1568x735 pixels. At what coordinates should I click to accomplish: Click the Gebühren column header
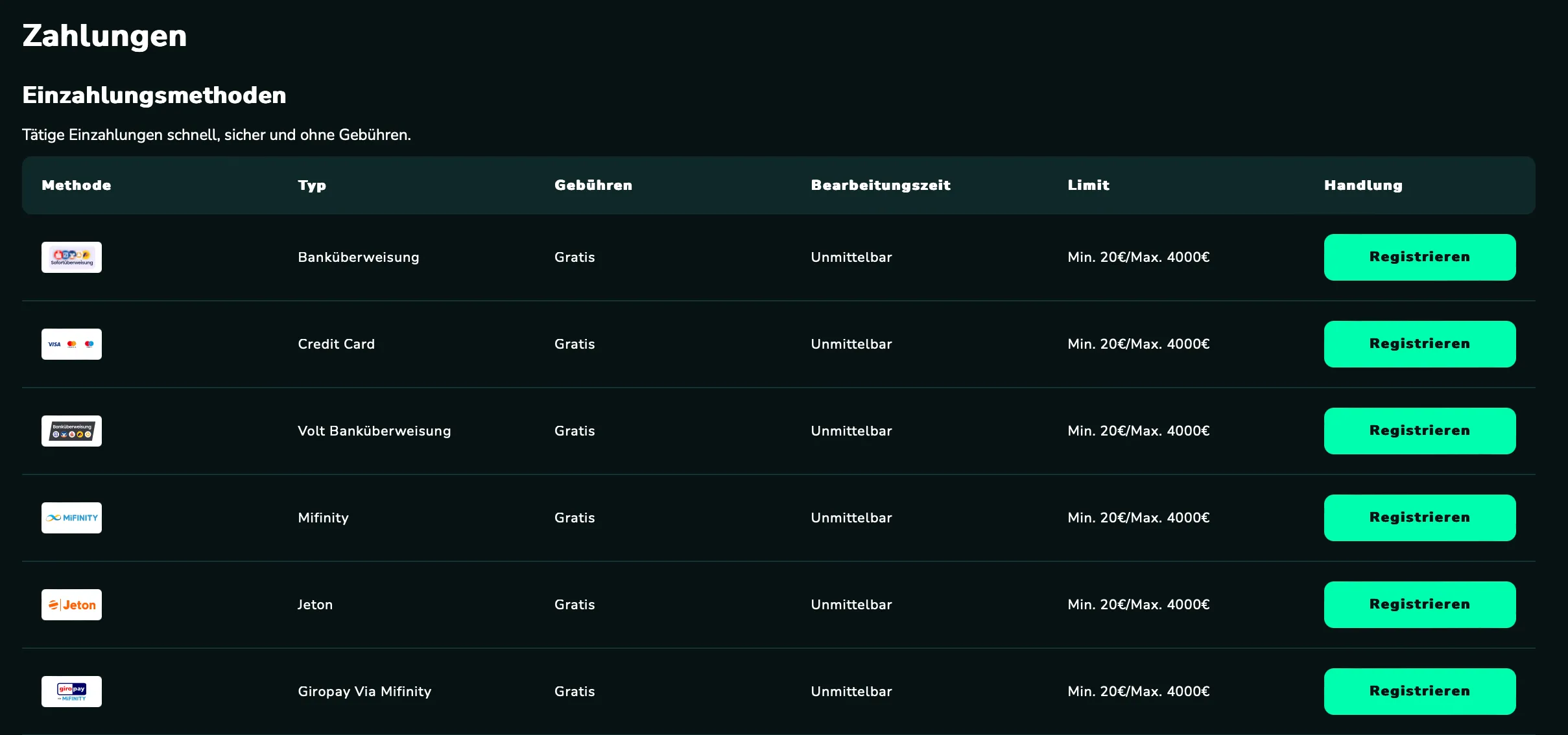click(593, 185)
